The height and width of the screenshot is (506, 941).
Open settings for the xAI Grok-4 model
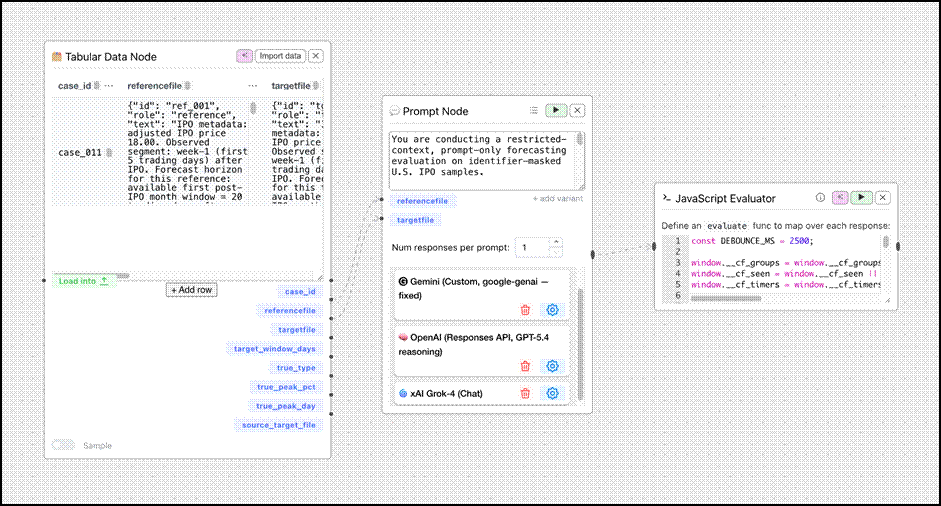[552, 393]
